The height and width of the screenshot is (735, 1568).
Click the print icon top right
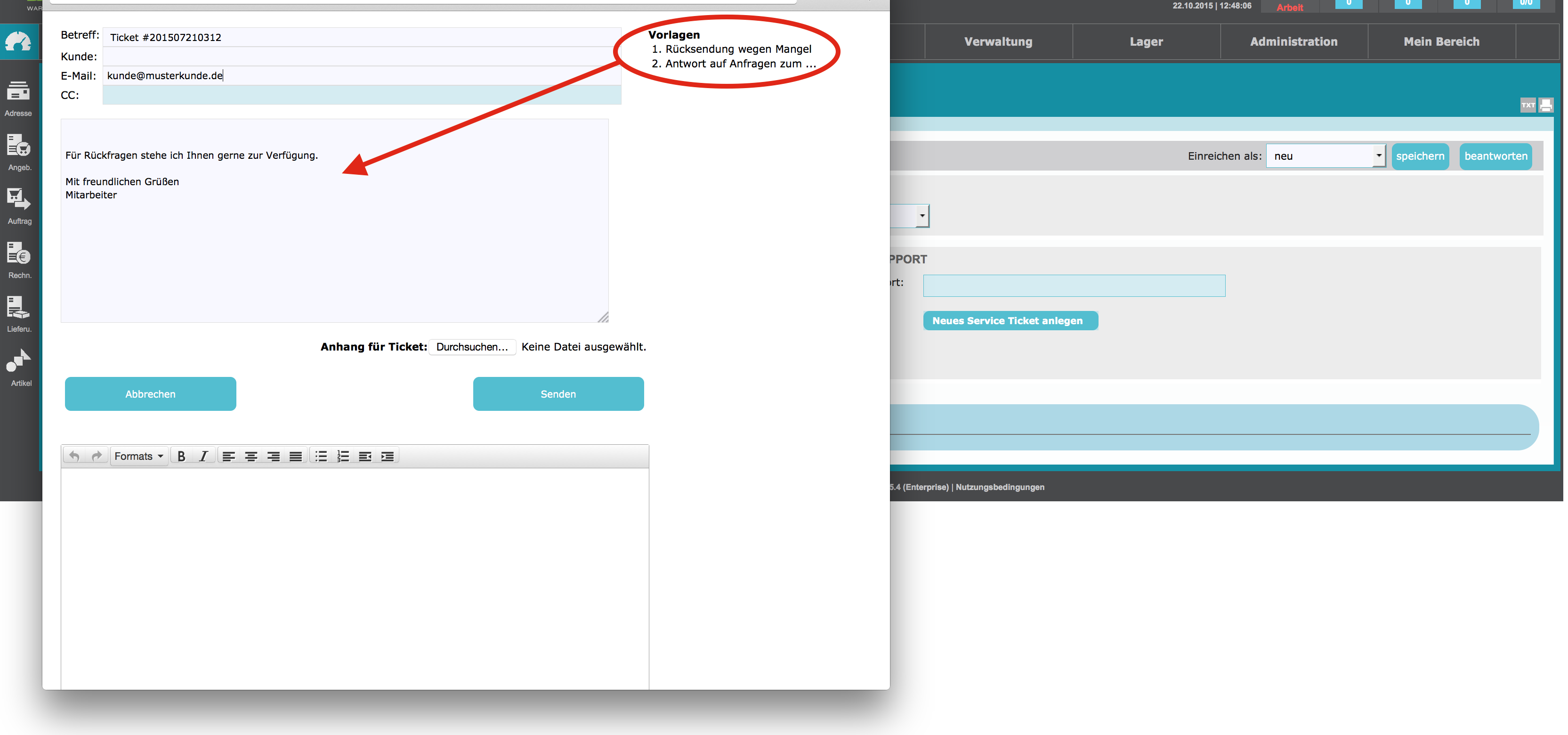[x=1545, y=106]
